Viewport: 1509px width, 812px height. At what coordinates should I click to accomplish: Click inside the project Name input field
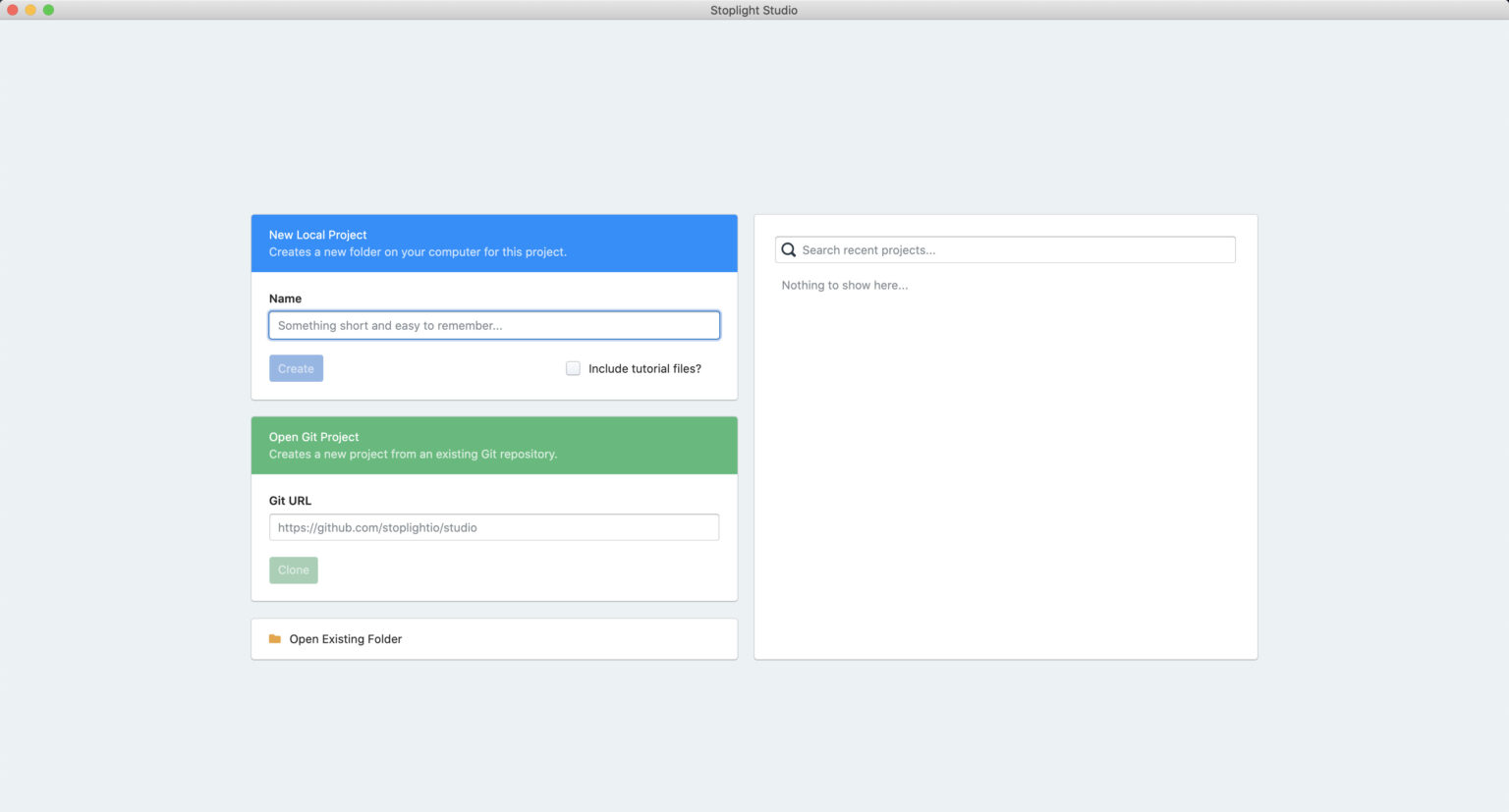(494, 325)
